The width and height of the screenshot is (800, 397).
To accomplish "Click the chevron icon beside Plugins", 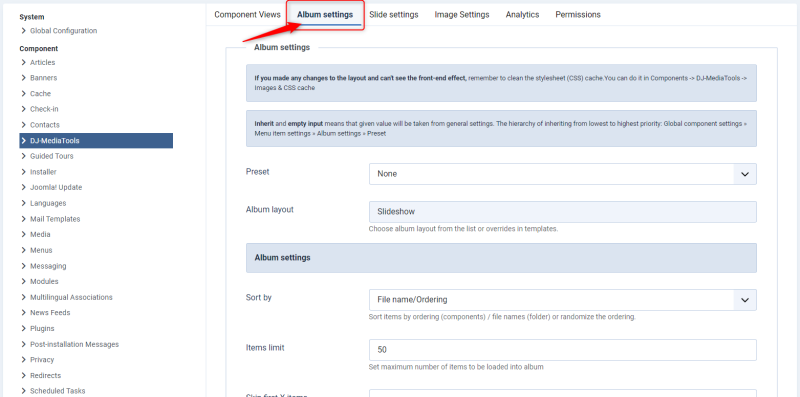I will click(x=23, y=329).
